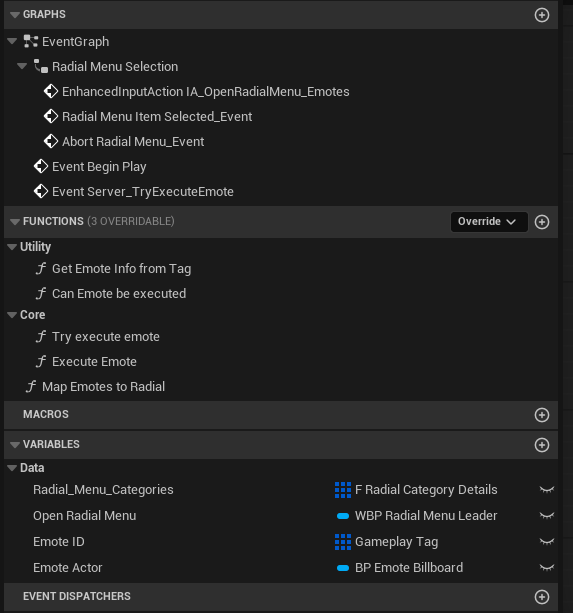Select the Emote Actor variable

68,568
